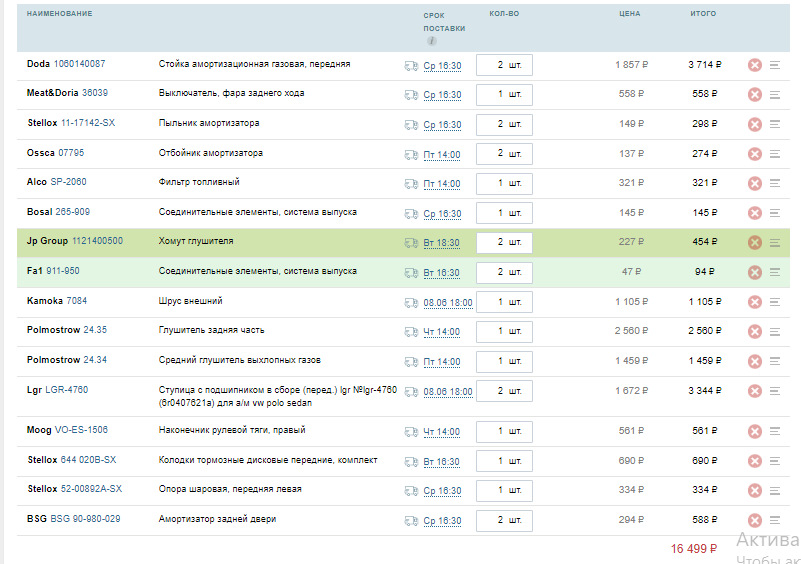Viewport: 801px width, 564px height.
Task: Remove Polmostrow 24.34 middle muffler
Action: point(755,361)
